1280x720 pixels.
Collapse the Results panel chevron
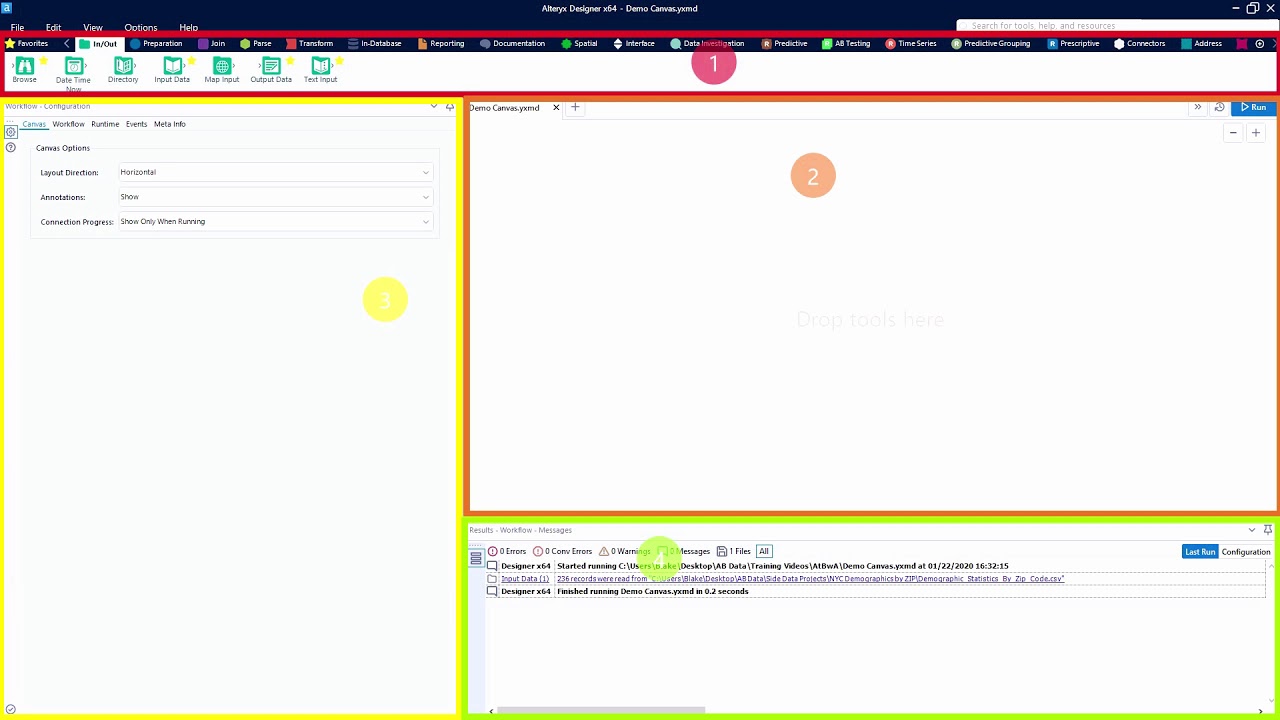click(1252, 530)
